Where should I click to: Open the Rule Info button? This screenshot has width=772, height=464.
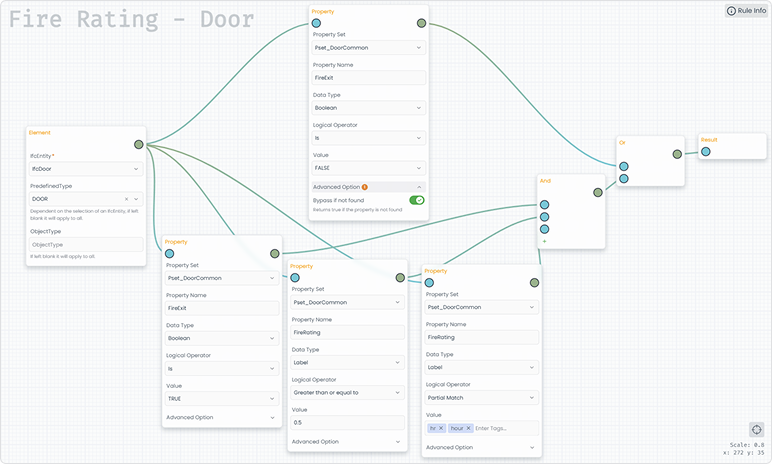click(745, 11)
